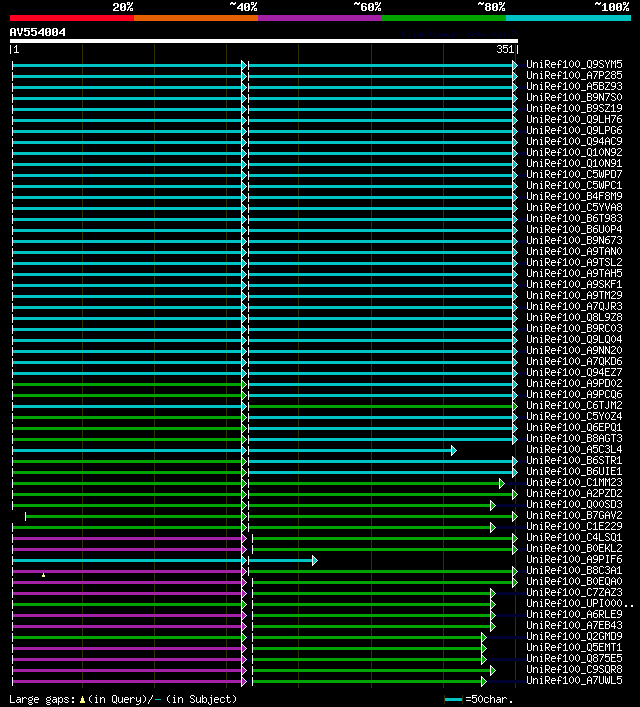Viewport: 640px width, 707px height.
Task: Click end arrow of A5C3L4 alignment
Action: click(x=454, y=450)
